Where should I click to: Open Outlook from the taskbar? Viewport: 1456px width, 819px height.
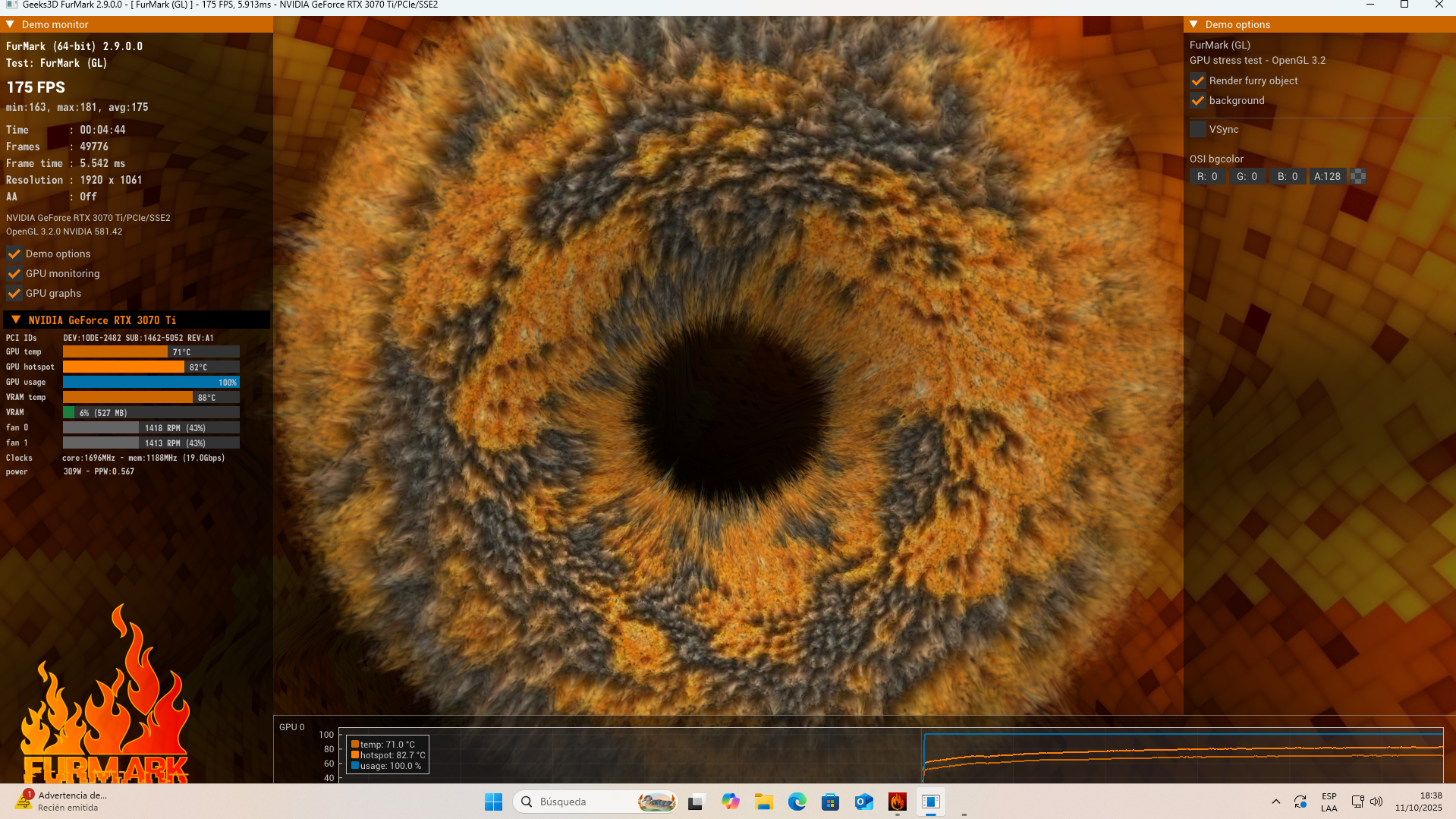863,802
